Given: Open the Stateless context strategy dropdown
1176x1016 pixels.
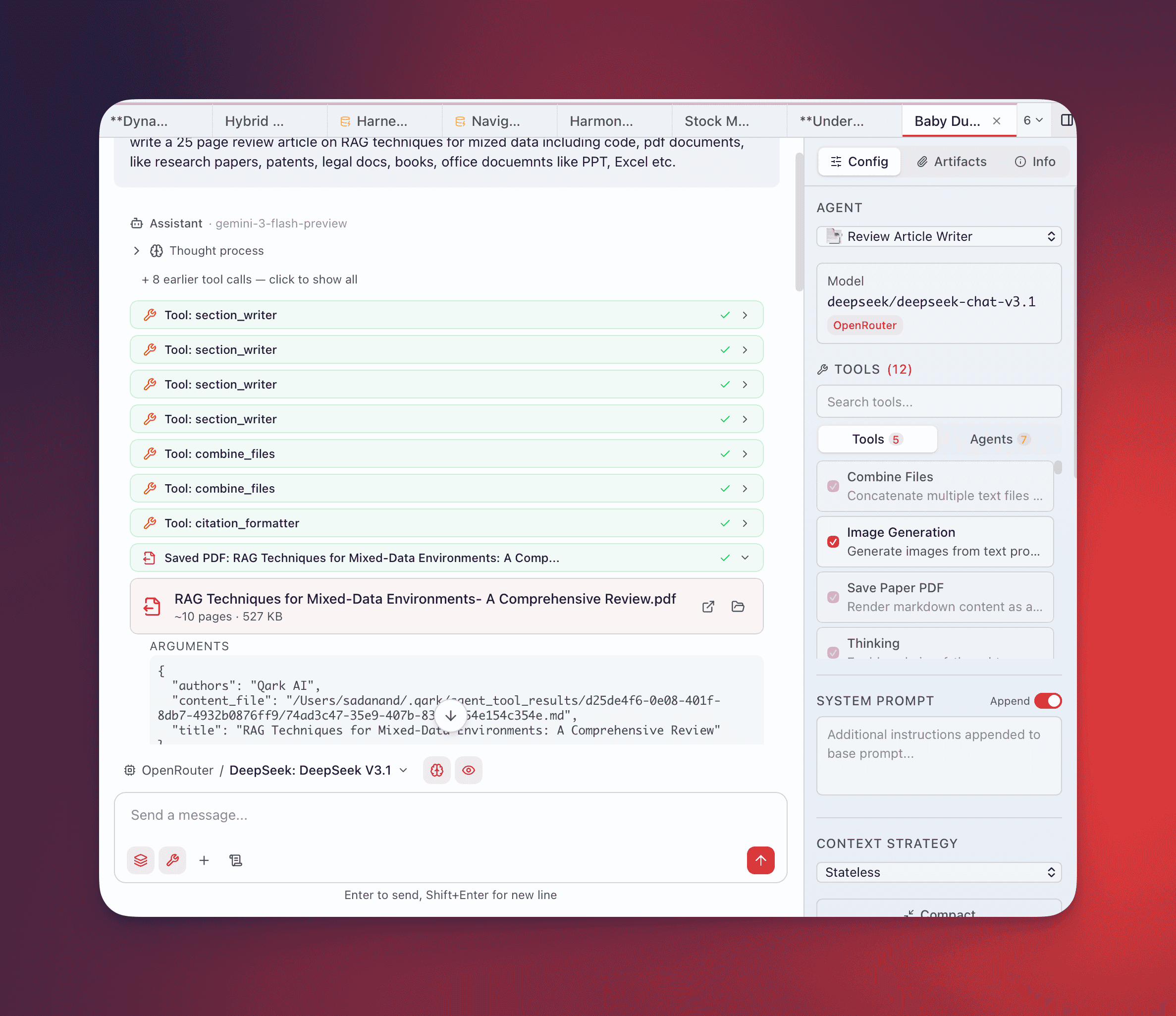Looking at the screenshot, I should [939, 872].
